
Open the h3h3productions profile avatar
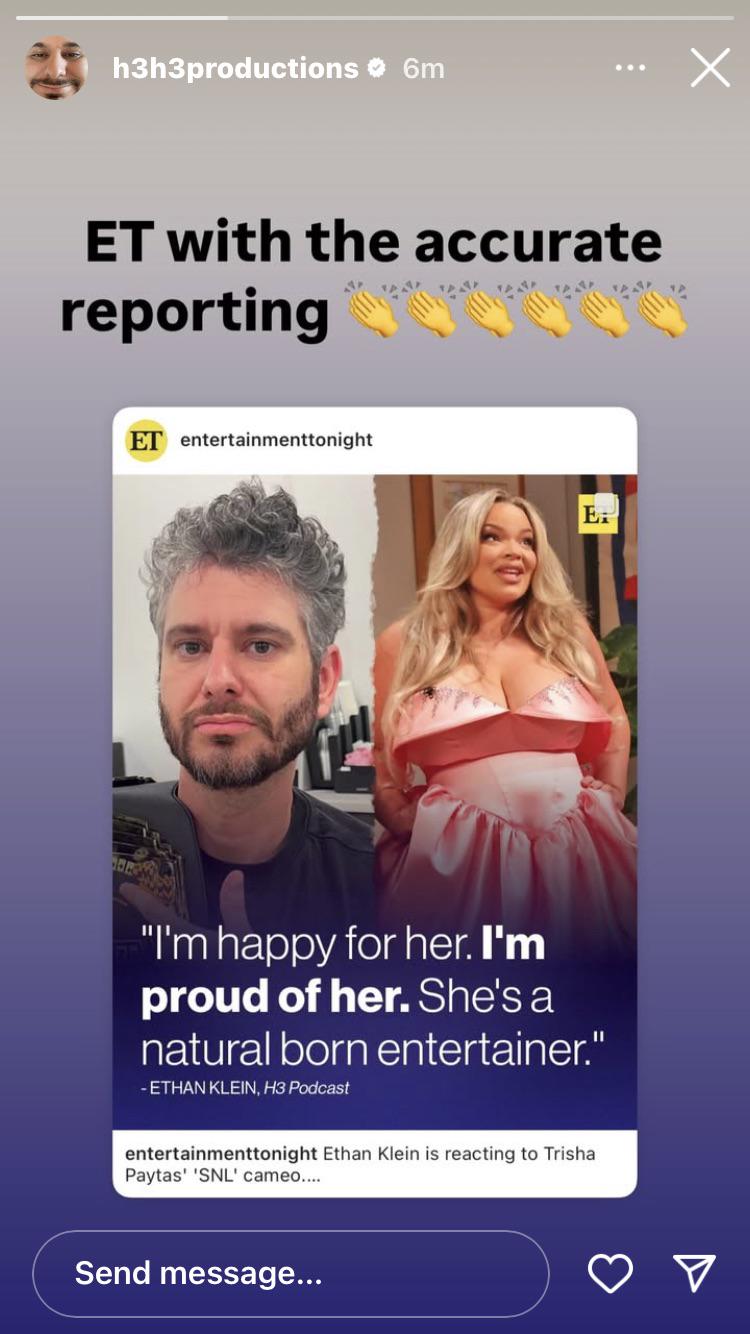pos(56,68)
